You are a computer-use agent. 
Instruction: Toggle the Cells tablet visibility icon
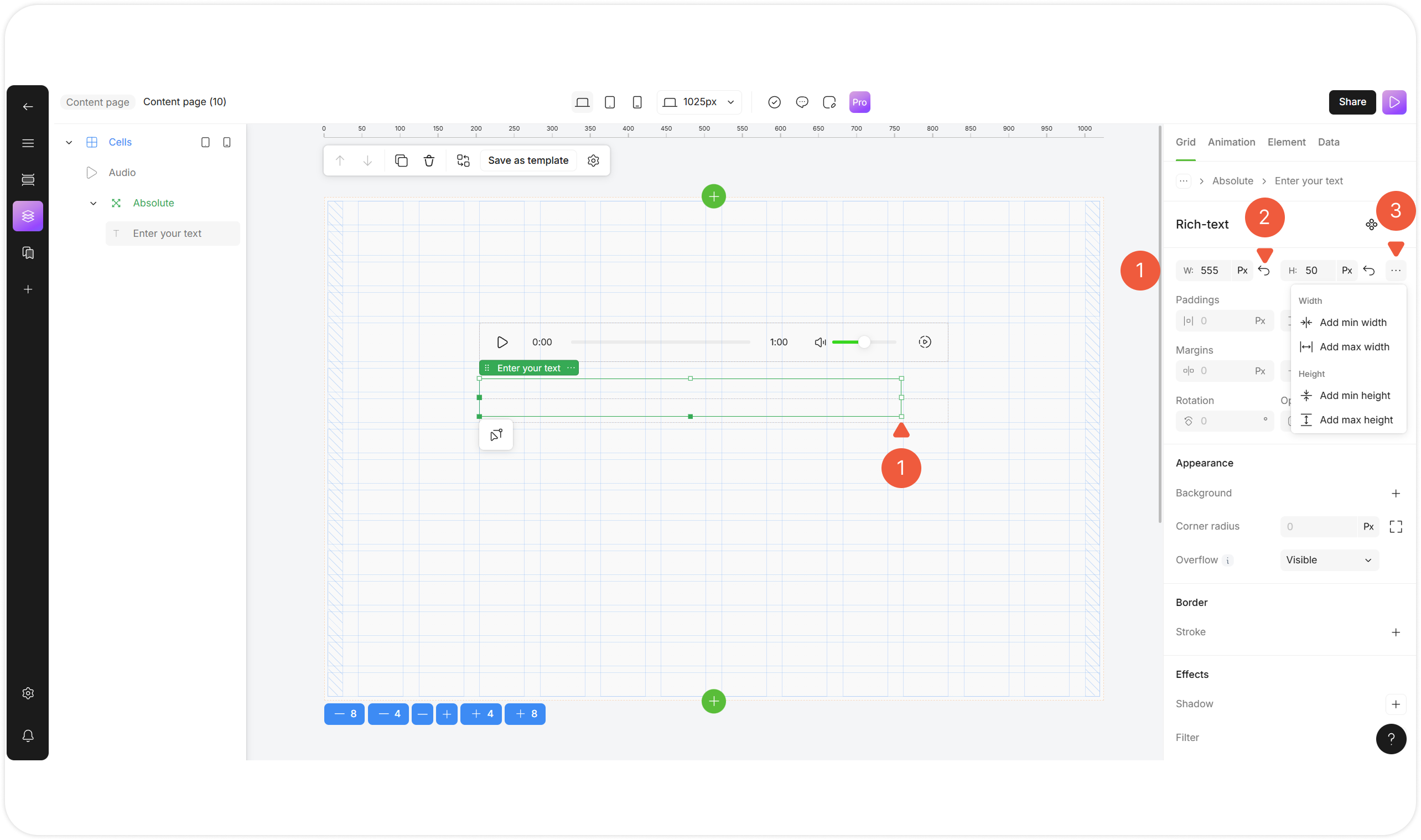click(205, 142)
